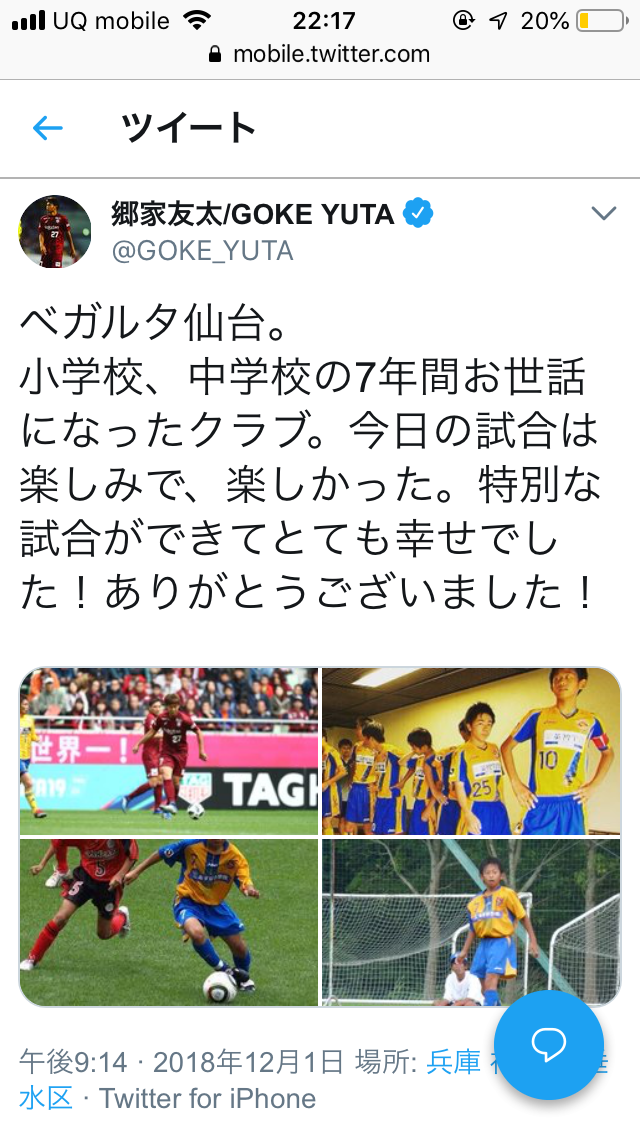Viewport: 640px width, 1136px height.
Task: Tap the blue verified badge
Action: pos(418,214)
